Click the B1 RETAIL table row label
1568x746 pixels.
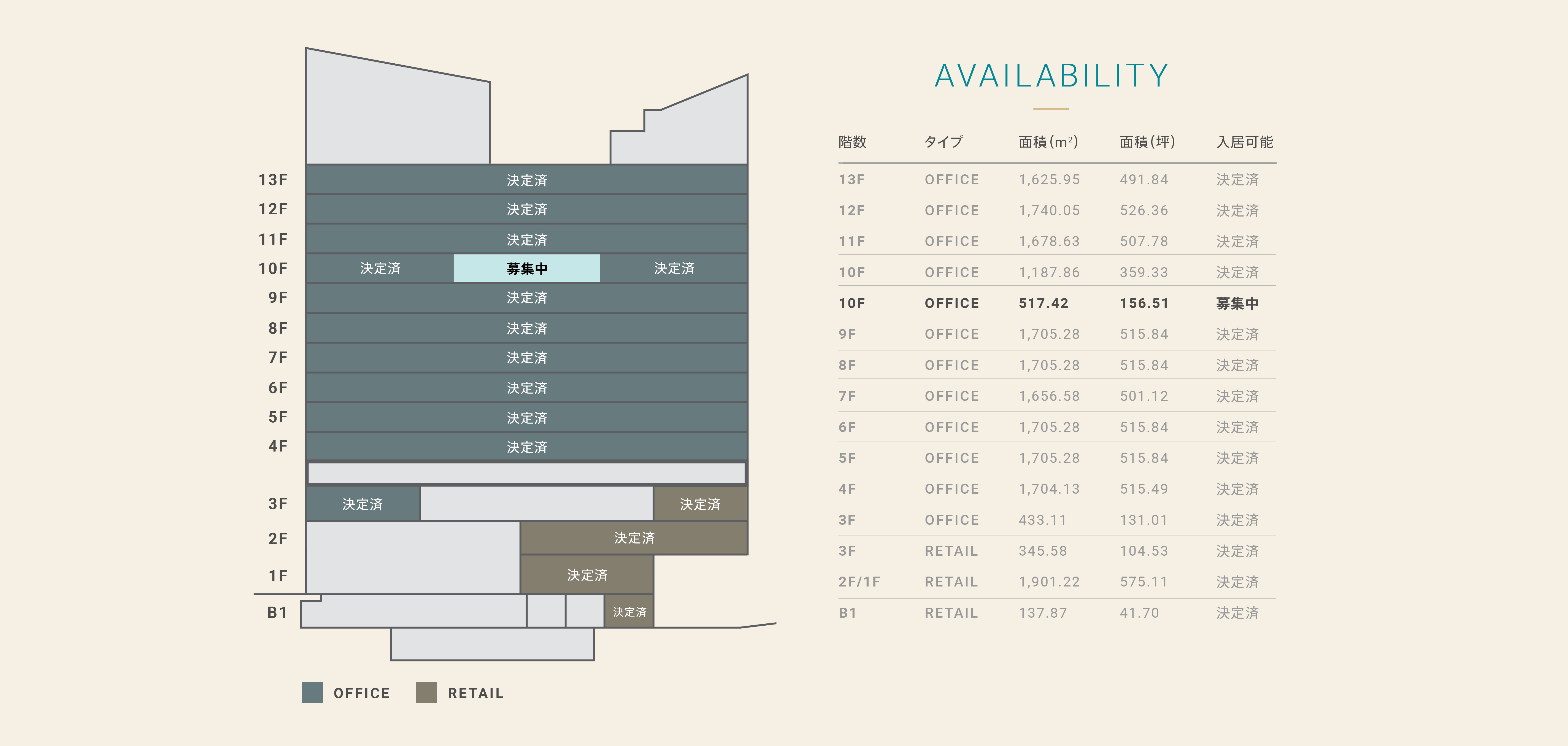[847, 613]
